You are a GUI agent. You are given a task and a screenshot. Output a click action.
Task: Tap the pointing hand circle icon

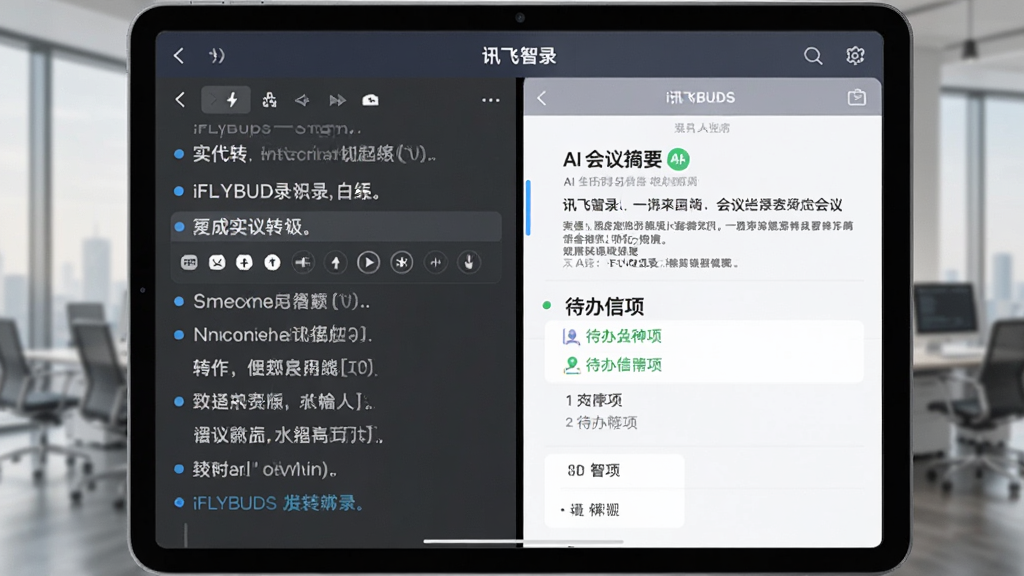pyautogui.click(x=469, y=263)
